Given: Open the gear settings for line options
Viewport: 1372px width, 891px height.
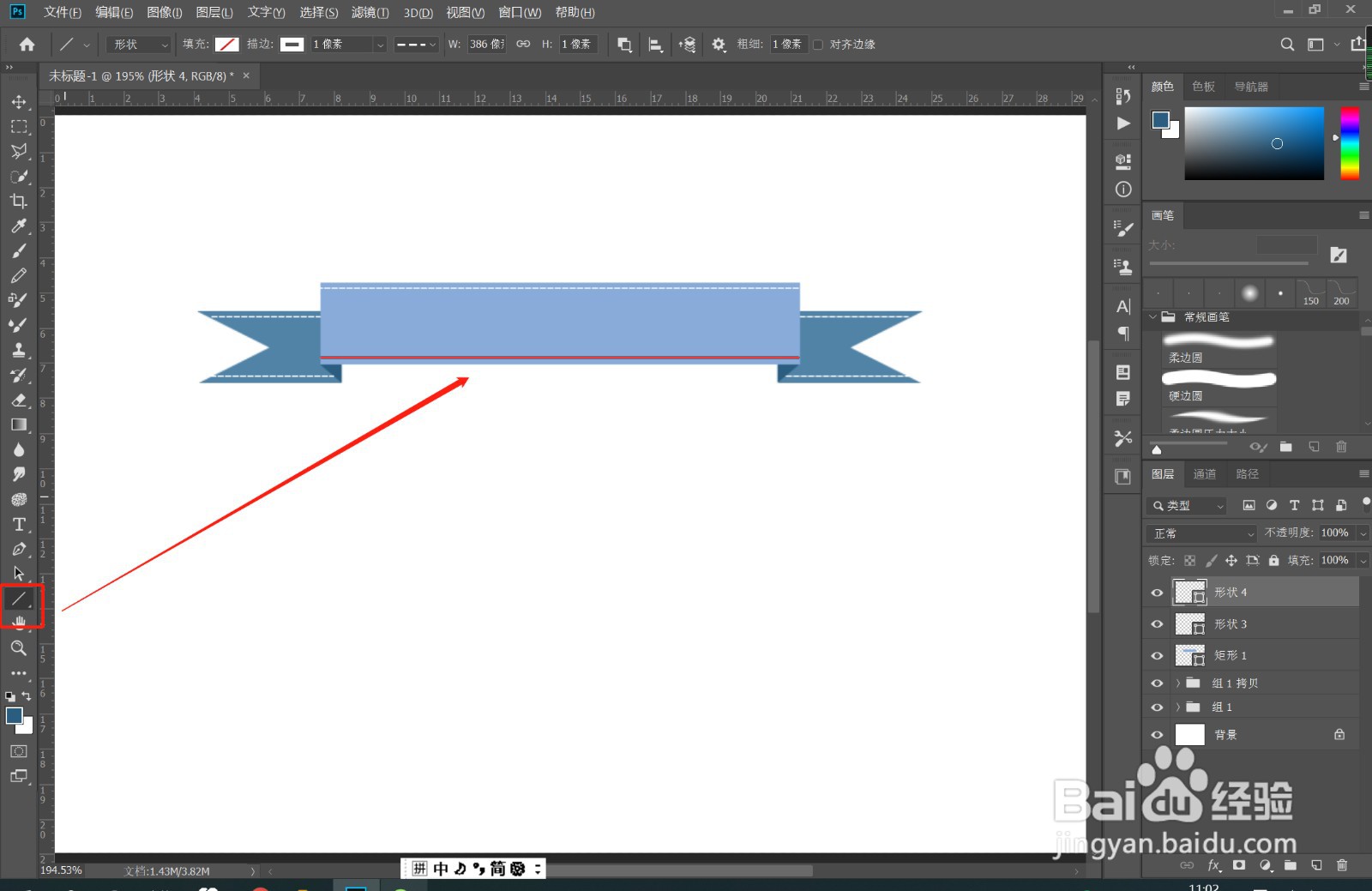Looking at the screenshot, I should (719, 45).
